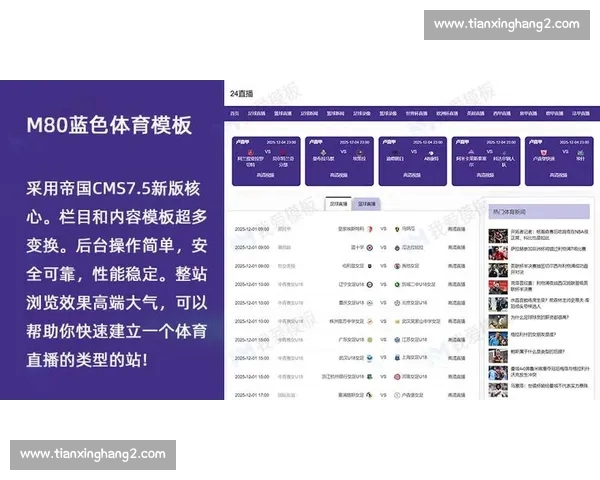Click 高清直播 for 重庆女足U18 match
The height and width of the screenshot is (480, 600).
[x=457, y=303]
